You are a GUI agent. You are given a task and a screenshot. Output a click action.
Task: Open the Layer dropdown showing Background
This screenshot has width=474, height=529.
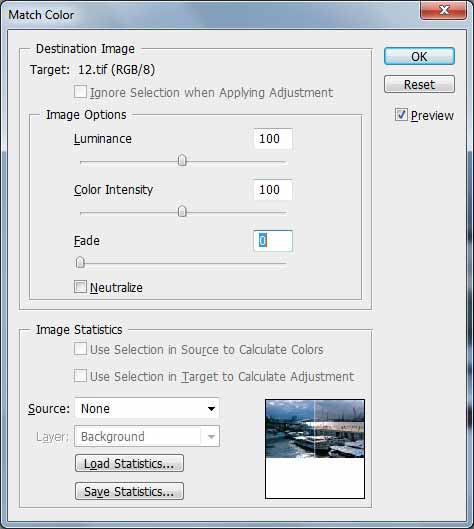click(147, 436)
